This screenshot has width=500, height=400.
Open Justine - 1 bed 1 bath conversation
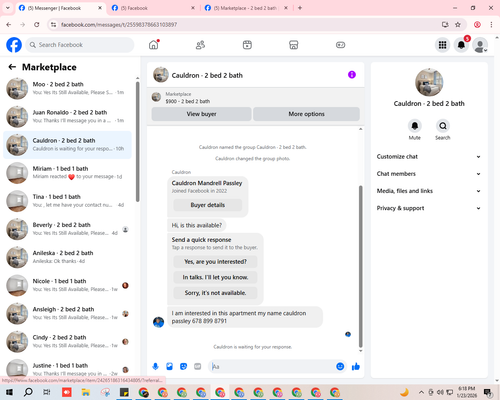click(x=67, y=368)
